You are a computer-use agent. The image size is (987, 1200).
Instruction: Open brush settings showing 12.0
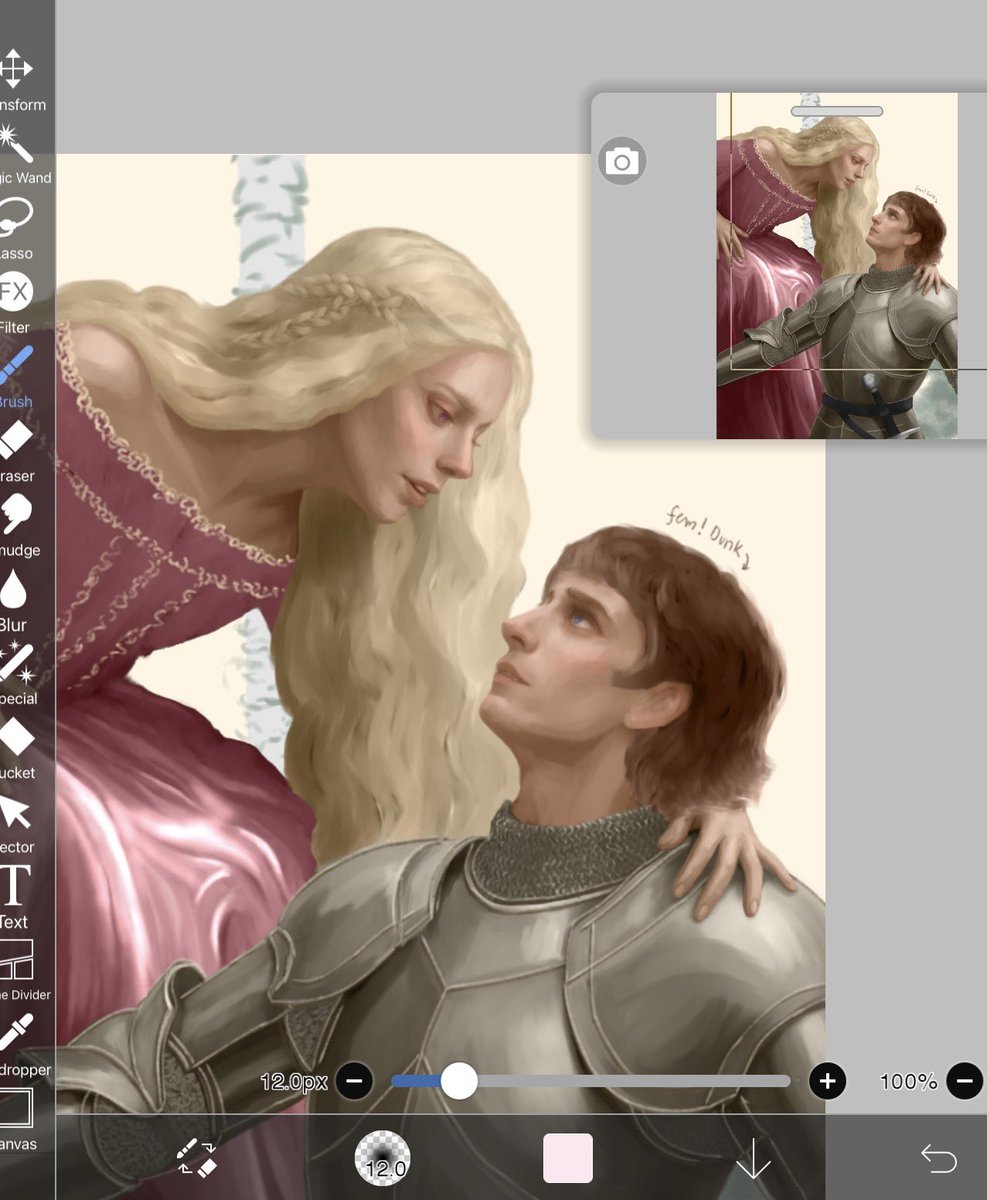383,1158
